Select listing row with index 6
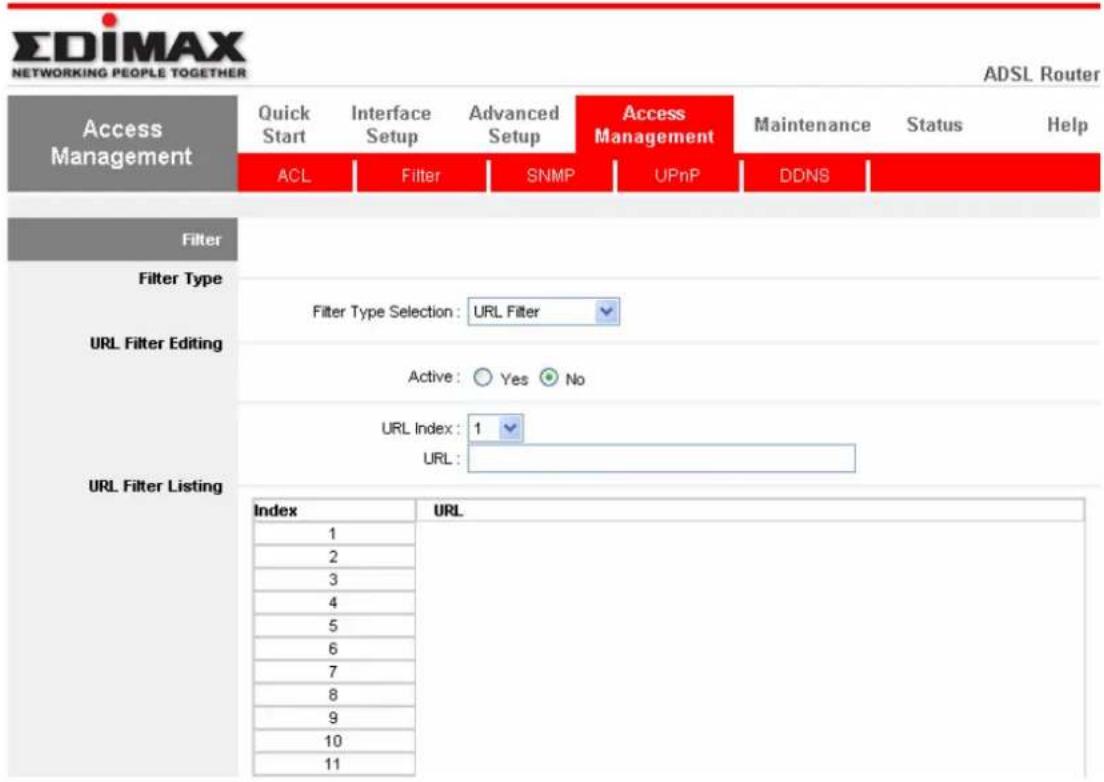Screen dimensions: 1104x782 [x=334, y=649]
